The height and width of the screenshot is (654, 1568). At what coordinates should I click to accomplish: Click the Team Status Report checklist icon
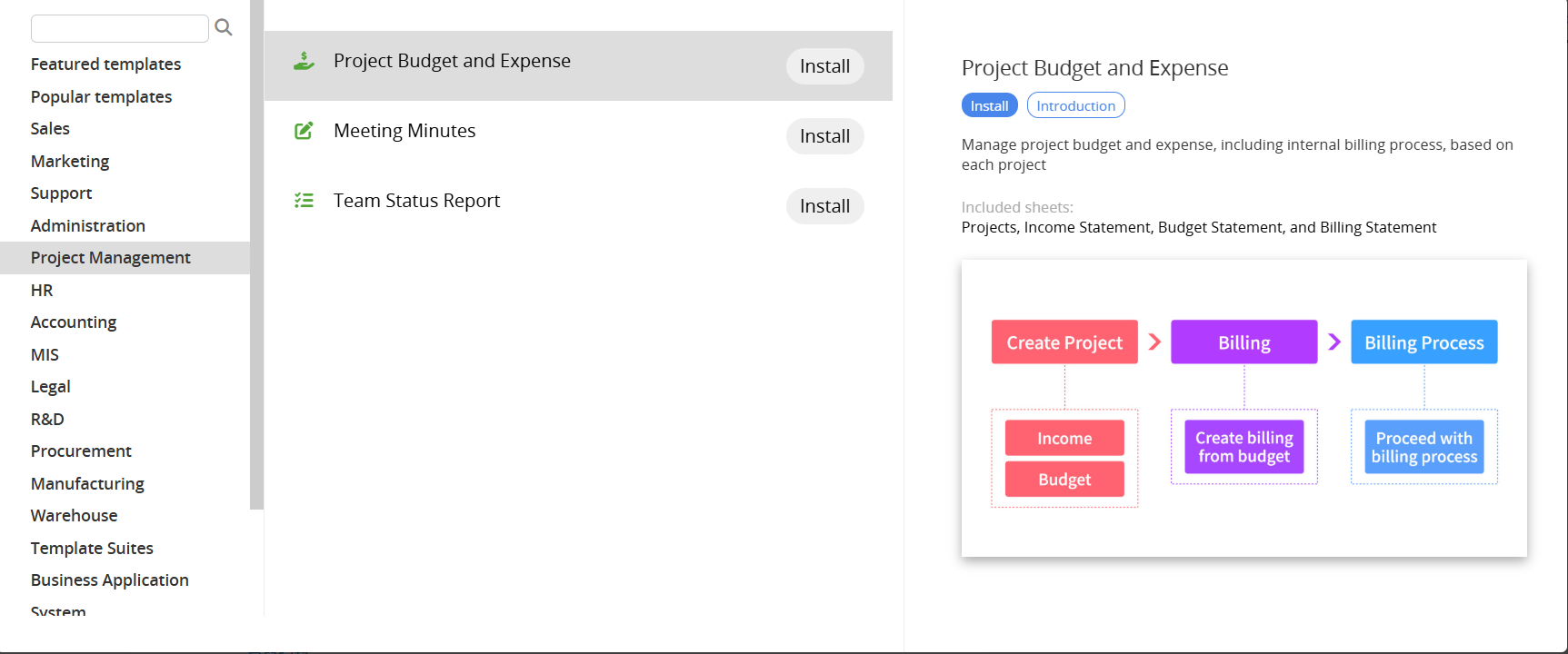tap(304, 201)
